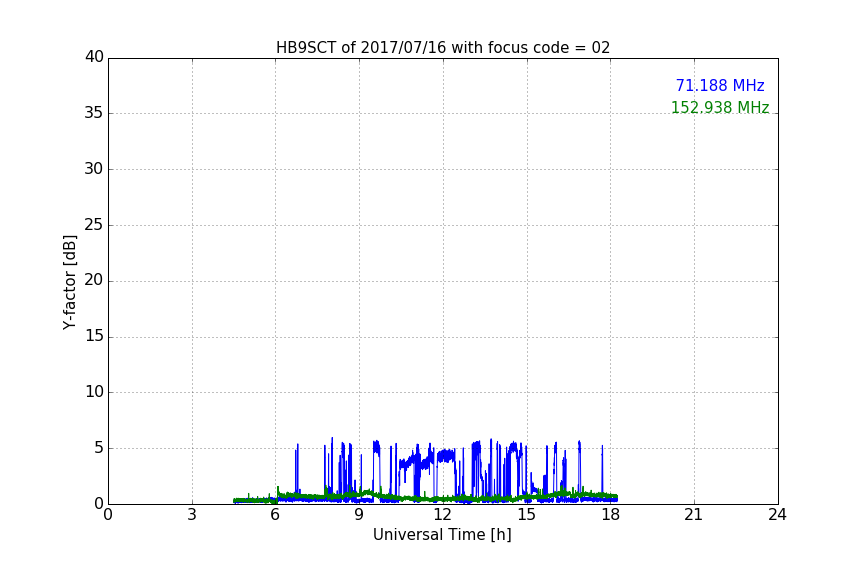Click the x-axis tick label 24
The image size is (864, 576).
click(x=777, y=515)
